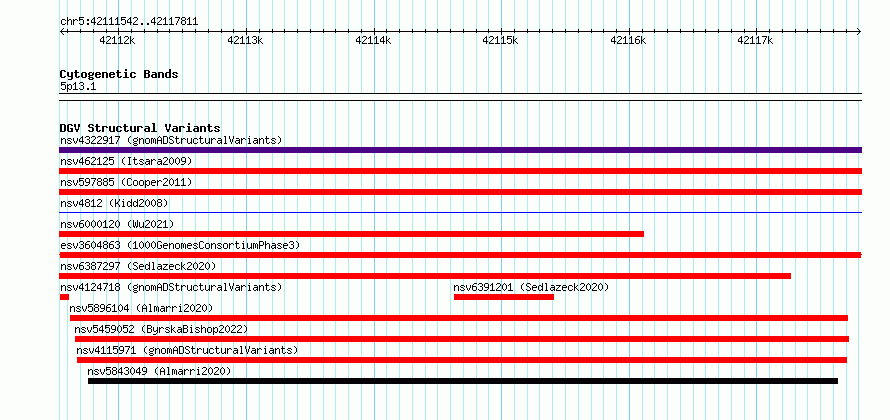This screenshot has height=420, width=890.
Task: Click the red nsv5459052 variant bar
Action: [x=462, y=339]
